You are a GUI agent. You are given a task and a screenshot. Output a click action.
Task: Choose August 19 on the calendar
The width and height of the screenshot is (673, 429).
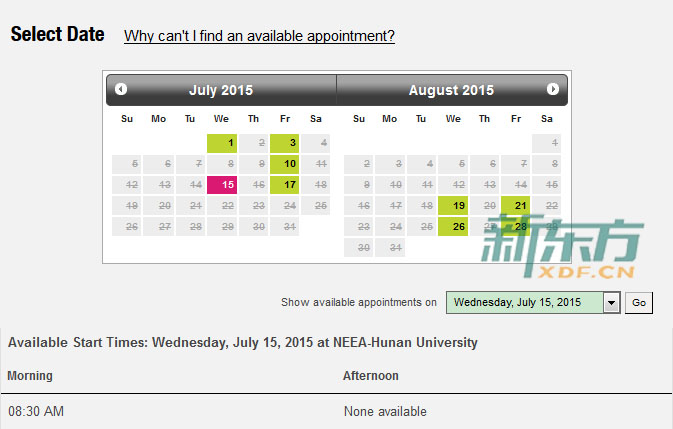tap(453, 205)
